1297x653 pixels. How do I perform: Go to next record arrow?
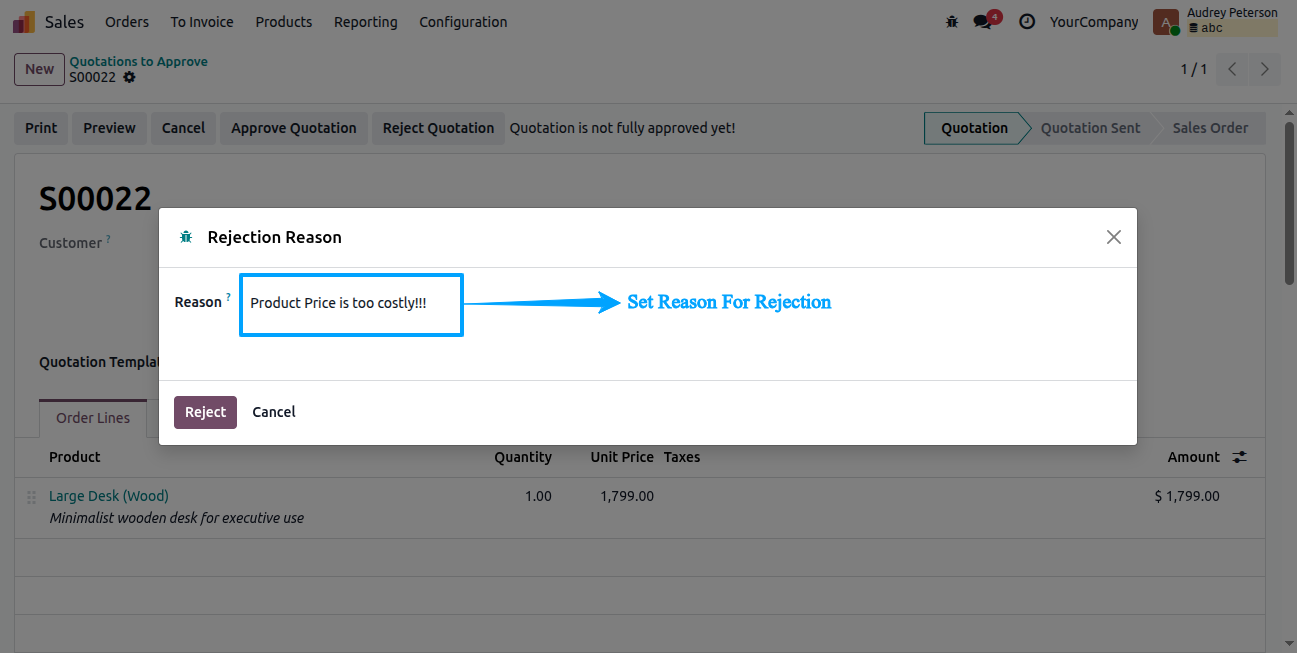1265,69
